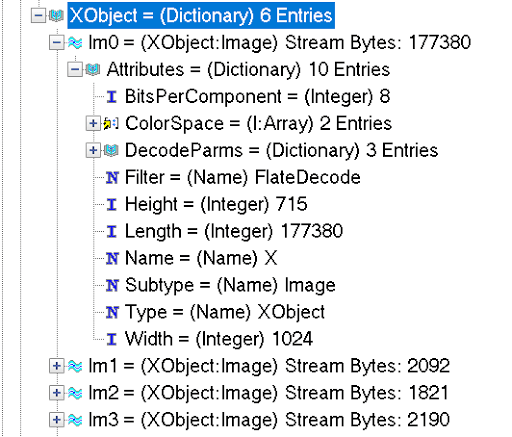Collapse the XObject dictionary node
Viewport: 512px width, 437px height.
[38, 15]
